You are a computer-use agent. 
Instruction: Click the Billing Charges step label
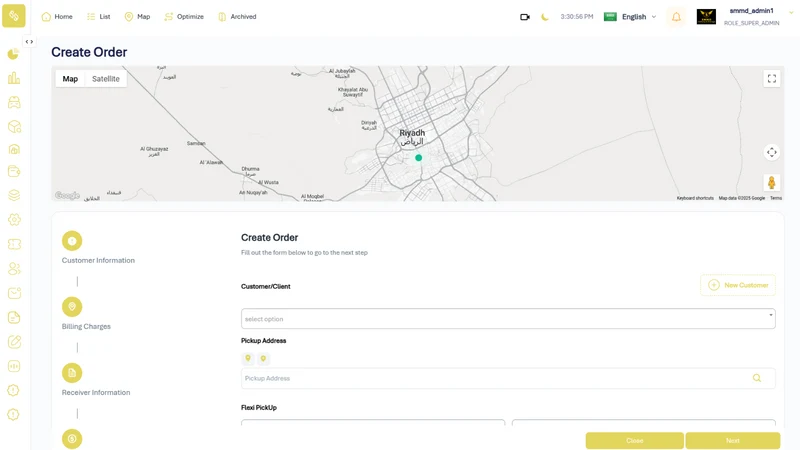click(x=86, y=327)
